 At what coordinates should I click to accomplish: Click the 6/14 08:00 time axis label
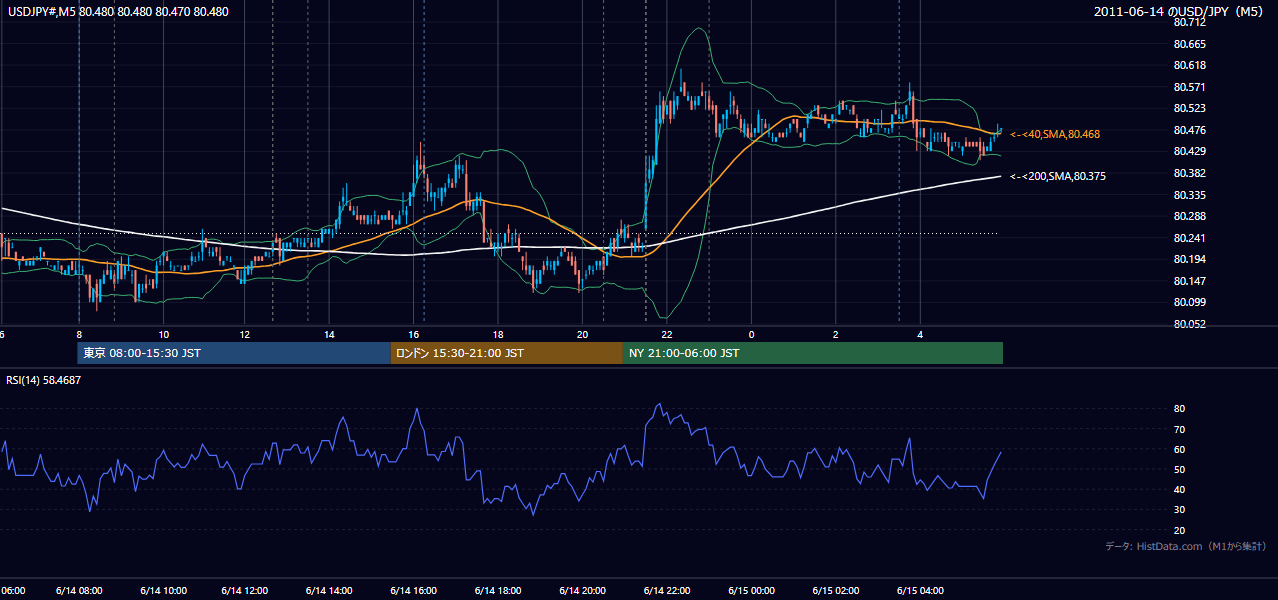[x=79, y=591]
